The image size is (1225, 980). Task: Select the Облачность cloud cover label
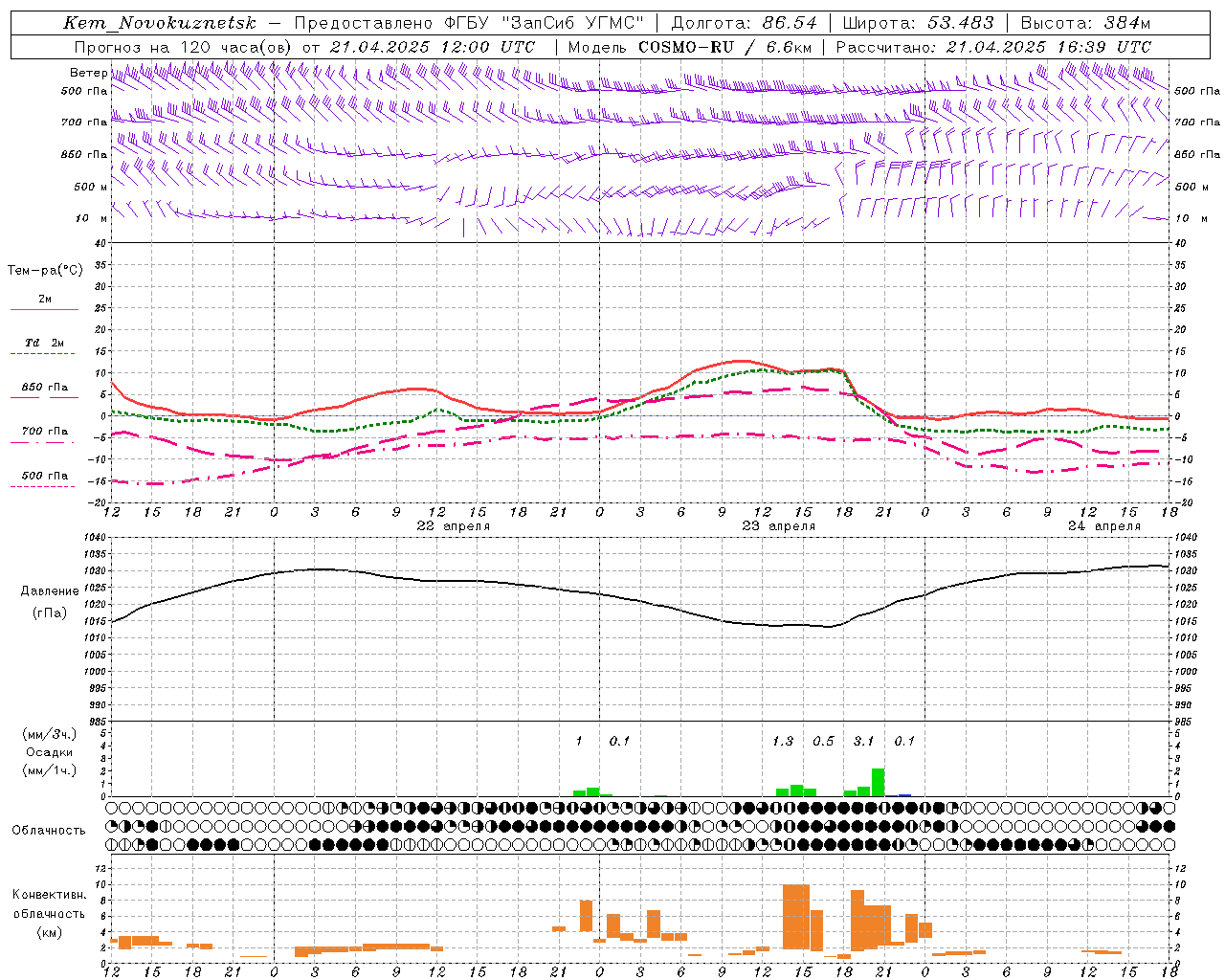[x=49, y=831]
